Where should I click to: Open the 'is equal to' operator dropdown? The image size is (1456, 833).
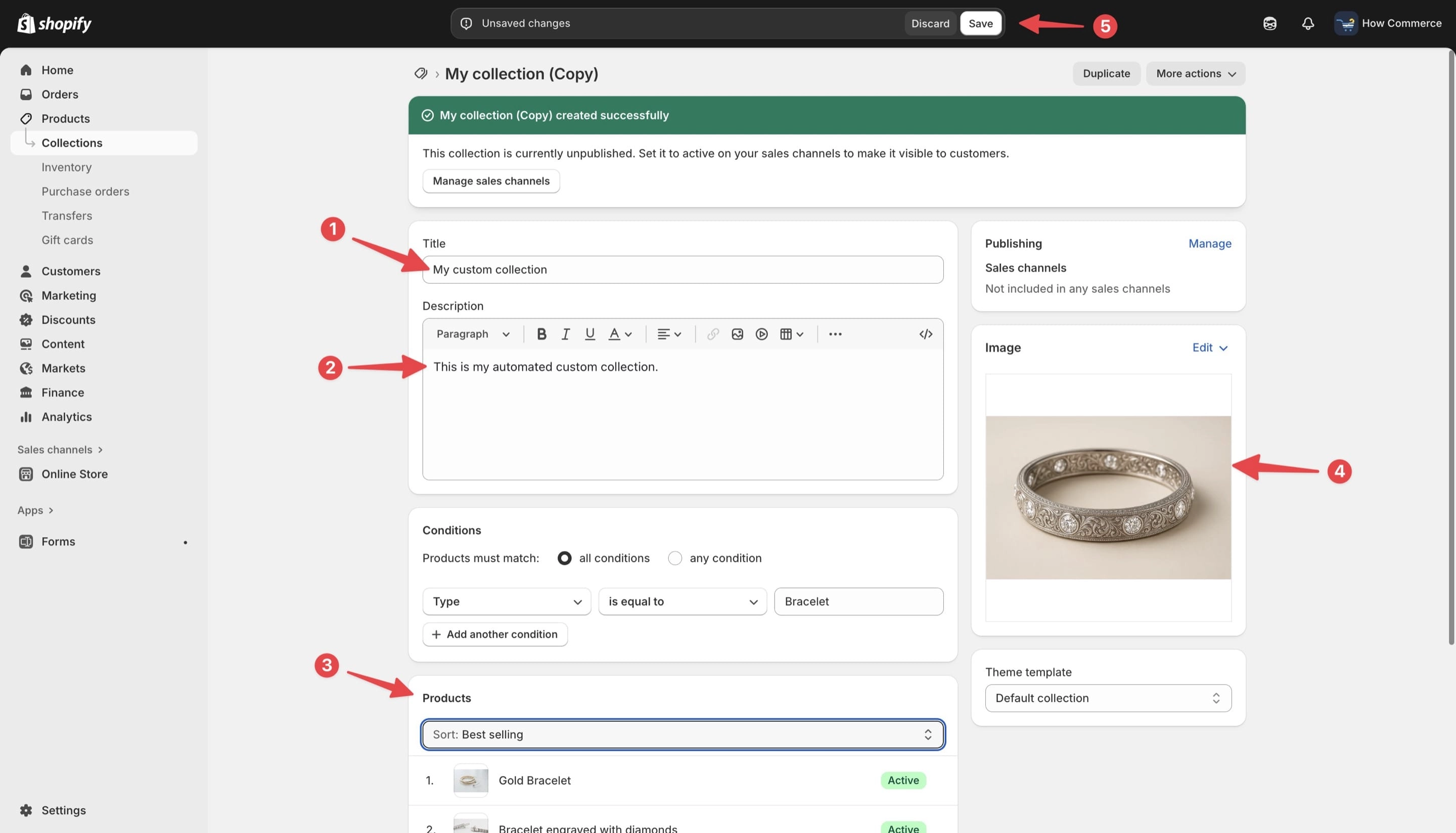coord(682,601)
